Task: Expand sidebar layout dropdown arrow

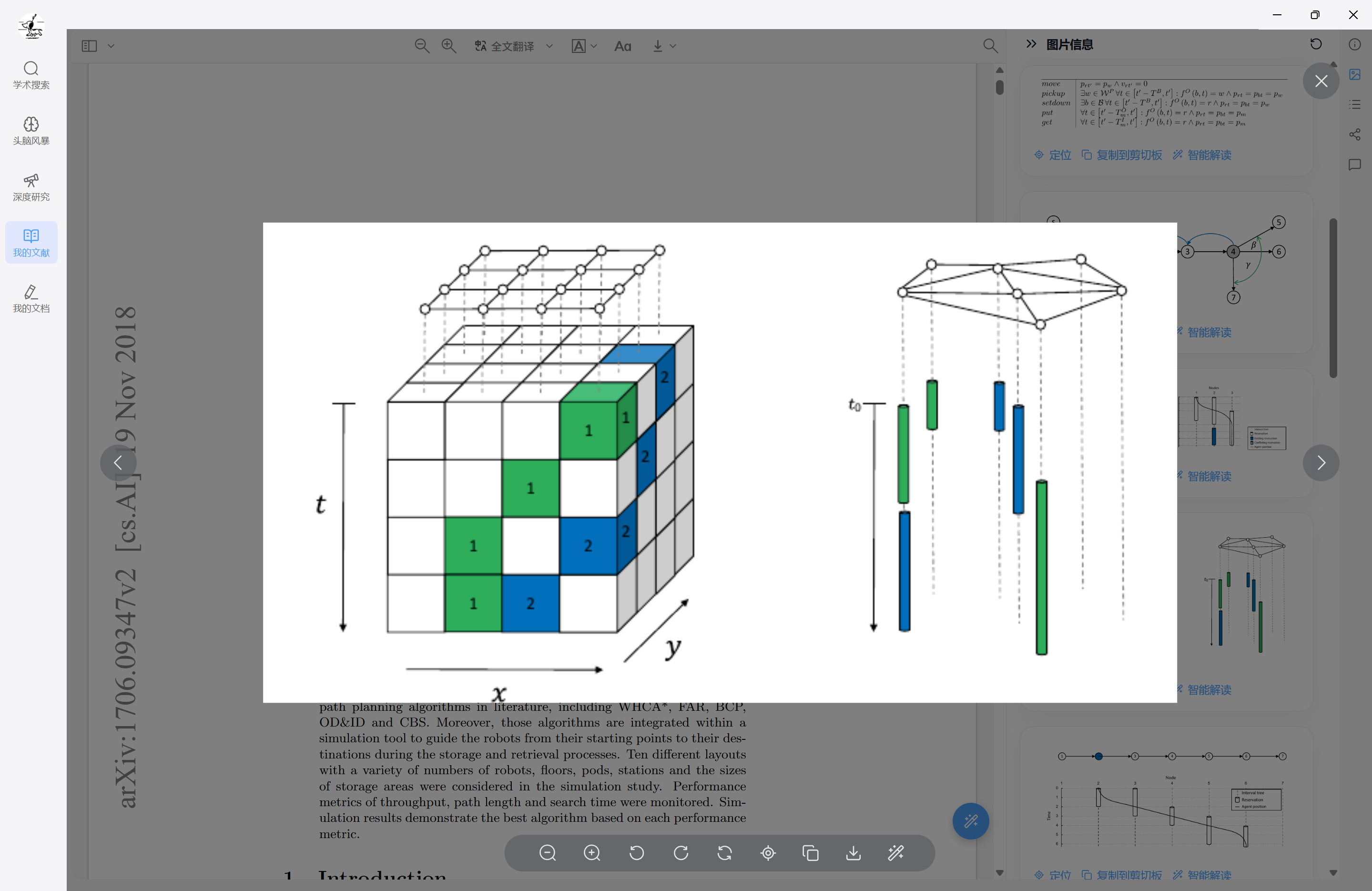Action: [x=111, y=46]
